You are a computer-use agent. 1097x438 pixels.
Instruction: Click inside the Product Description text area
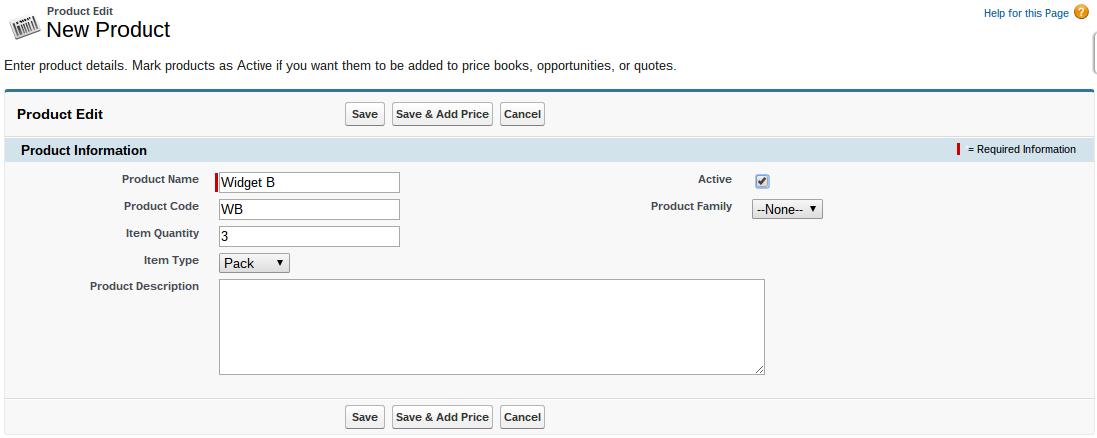click(491, 327)
